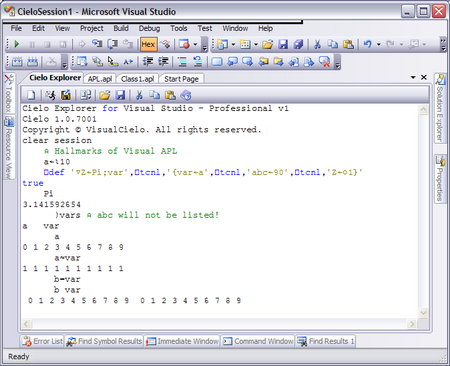This screenshot has width=450, height=366.
Task: Click the horizontal scrollbar right arrow
Action: (412, 324)
